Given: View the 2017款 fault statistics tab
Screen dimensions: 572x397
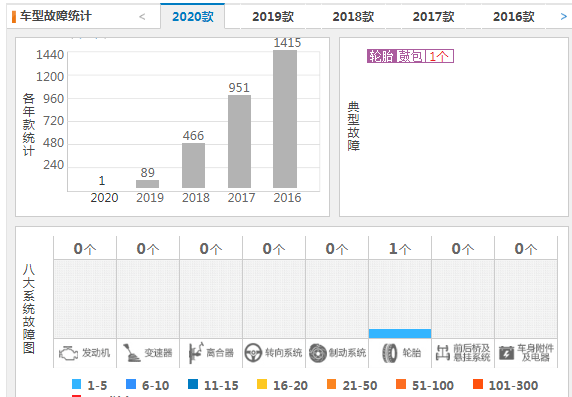Looking at the screenshot, I should click(433, 16).
